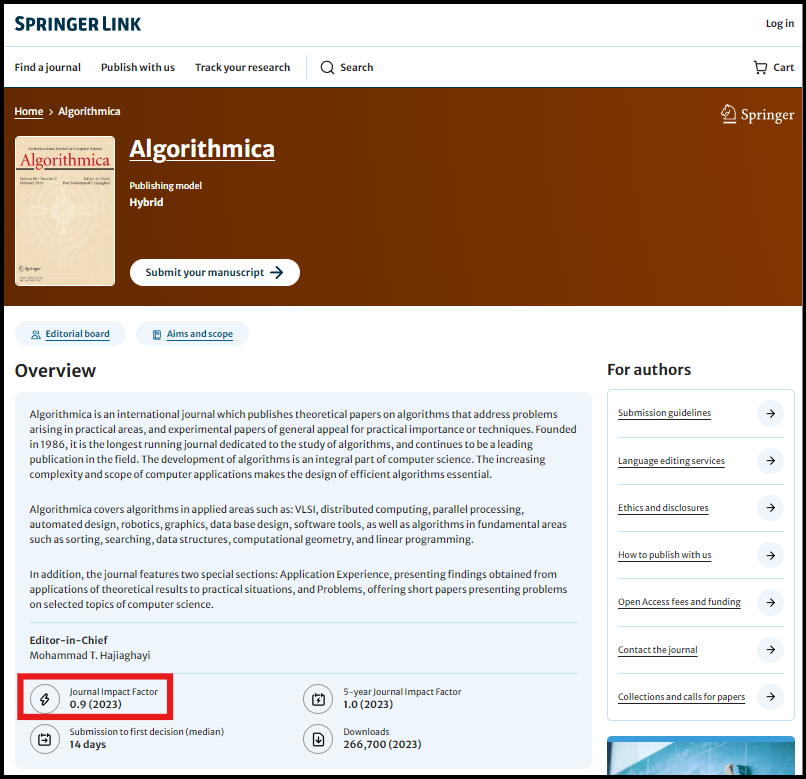Open the Find a journal menu
The width and height of the screenshot is (806, 779).
(x=47, y=67)
